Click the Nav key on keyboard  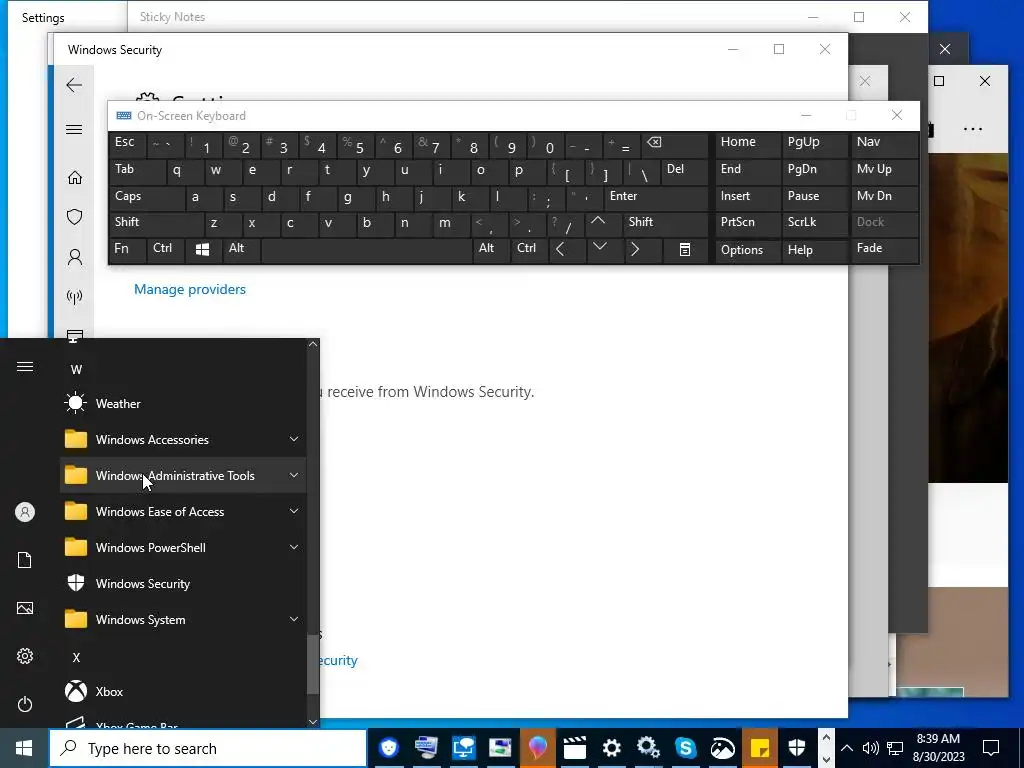click(884, 145)
